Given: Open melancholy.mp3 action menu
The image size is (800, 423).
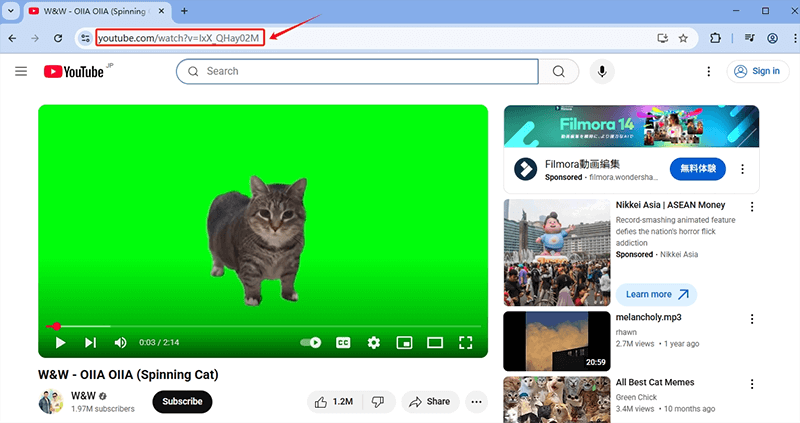Looking at the screenshot, I should (x=752, y=319).
